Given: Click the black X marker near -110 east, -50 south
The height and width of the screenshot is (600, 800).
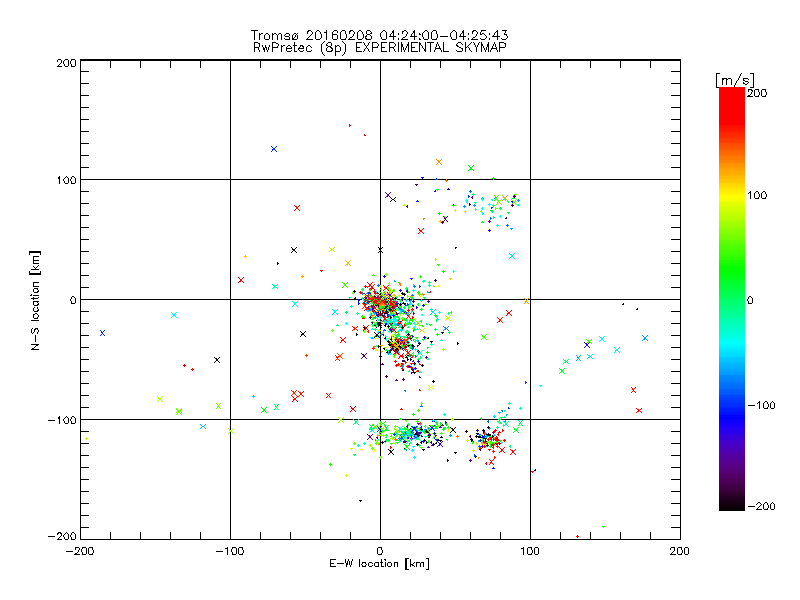Looking at the screenshot, I should (x=217, y=360).
